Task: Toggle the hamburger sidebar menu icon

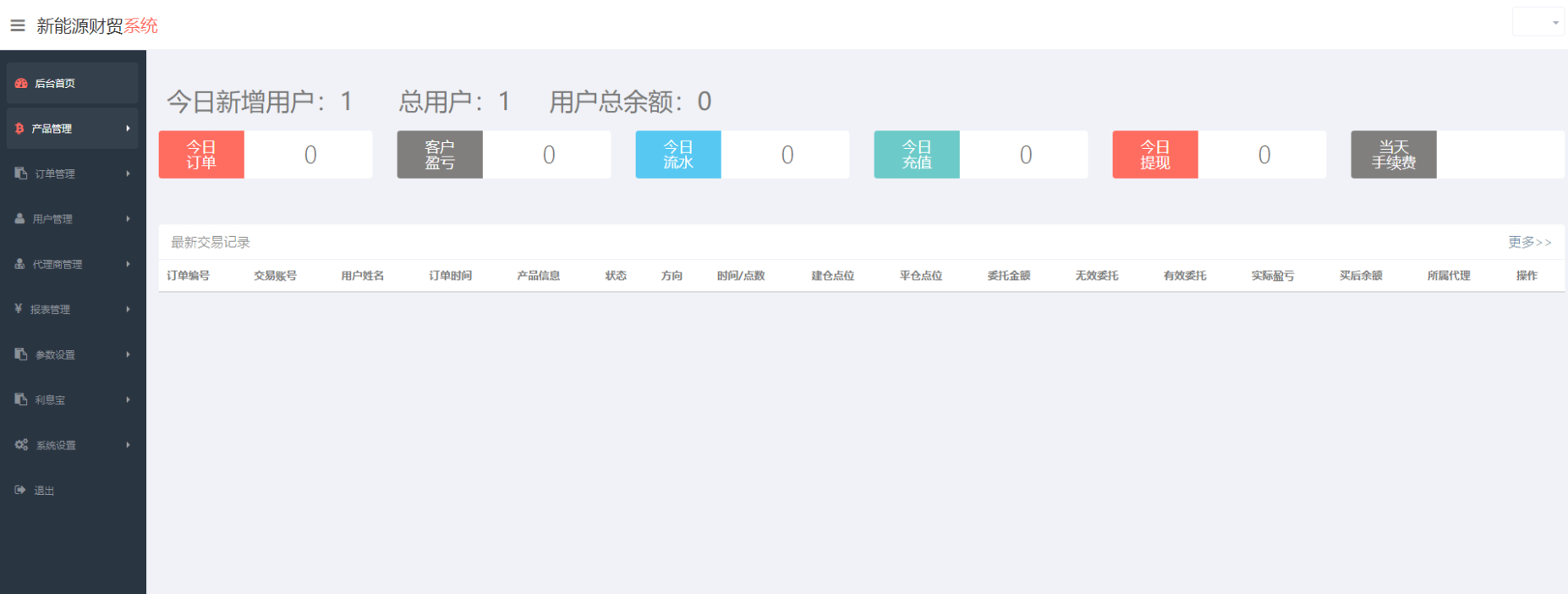Action: click(18, 25)
